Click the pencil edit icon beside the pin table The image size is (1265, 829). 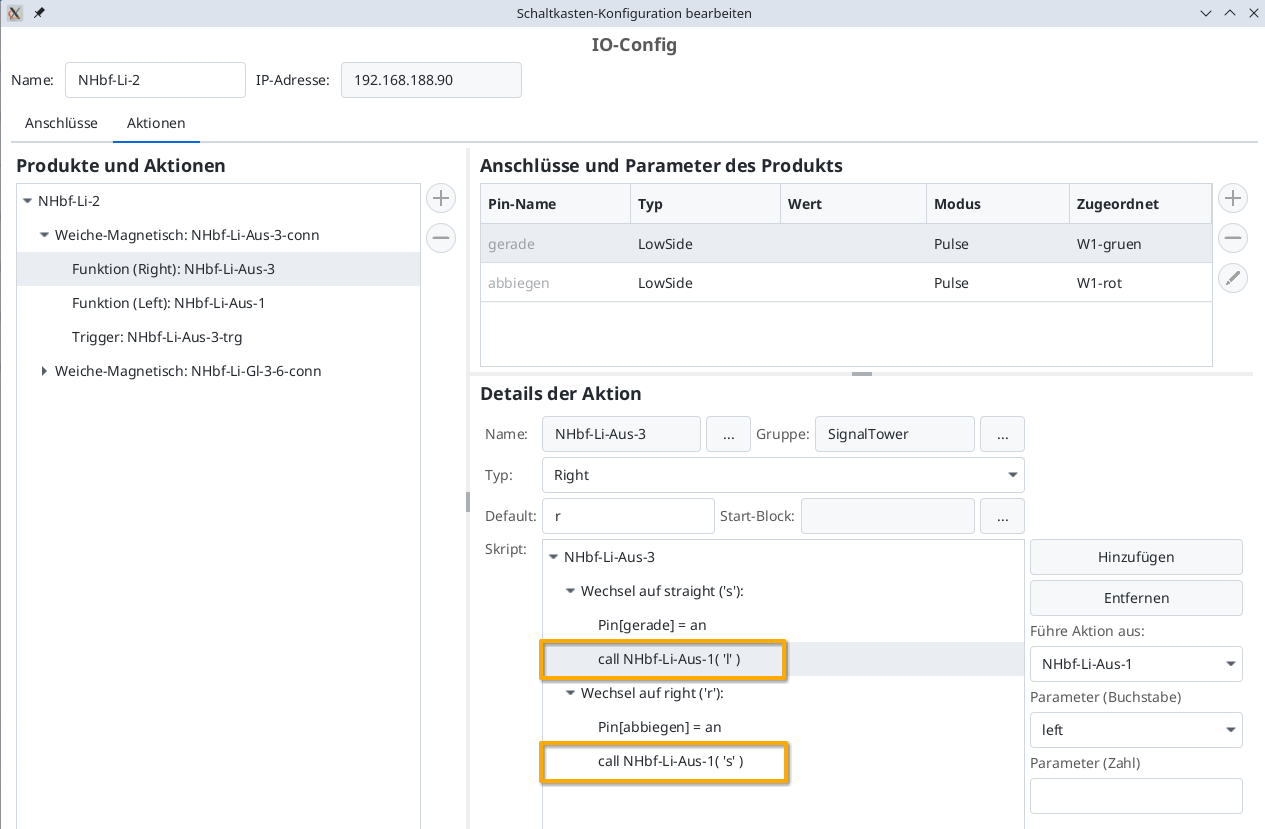tap(1233, 278)
